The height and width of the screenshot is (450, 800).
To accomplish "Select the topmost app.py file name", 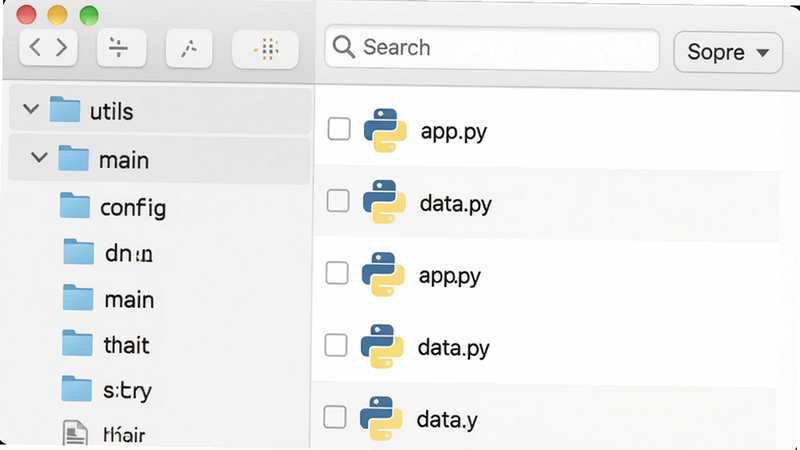I will (454, 132).
